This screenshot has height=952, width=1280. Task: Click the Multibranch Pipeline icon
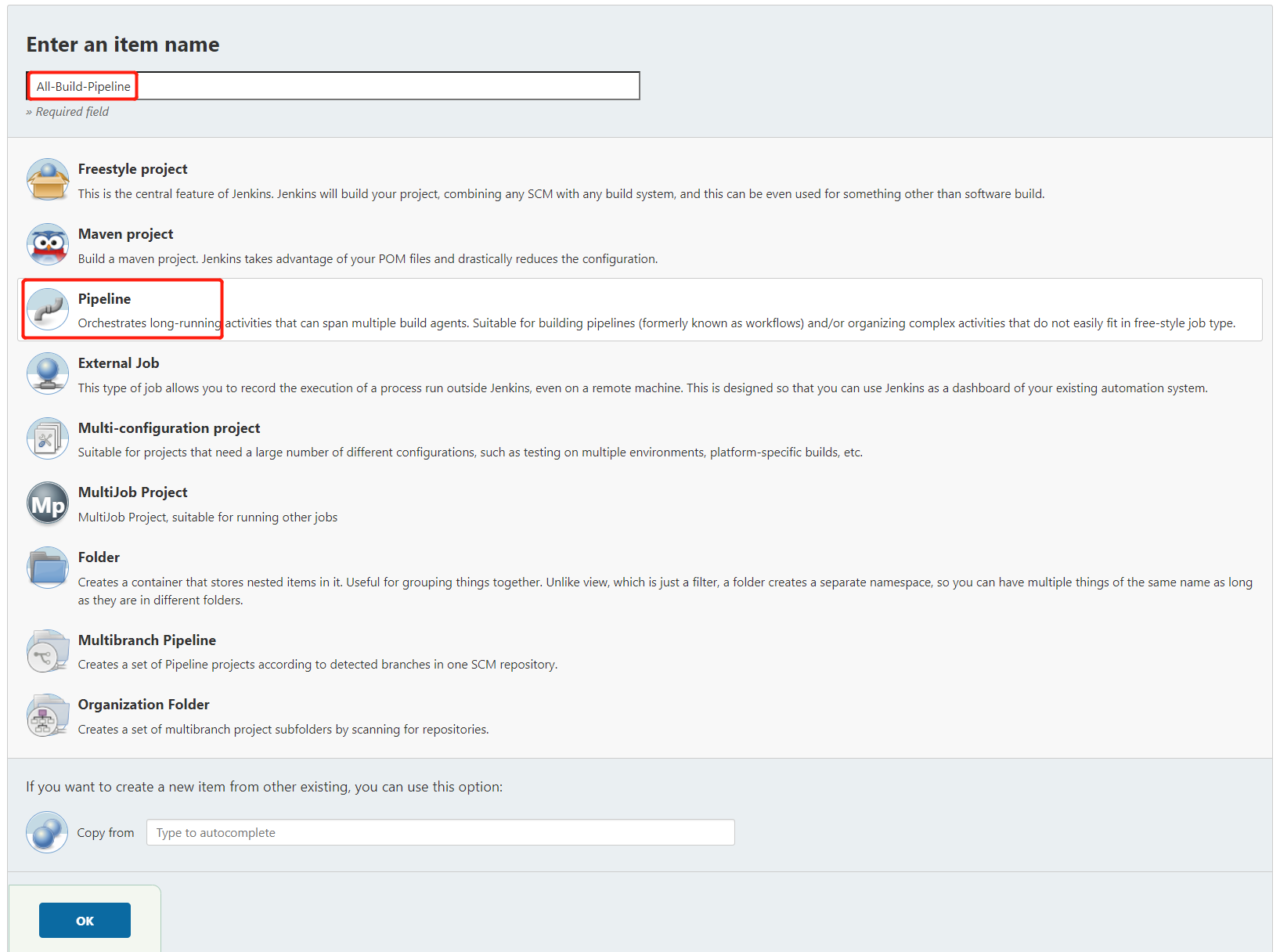click(x=48, y=651)
